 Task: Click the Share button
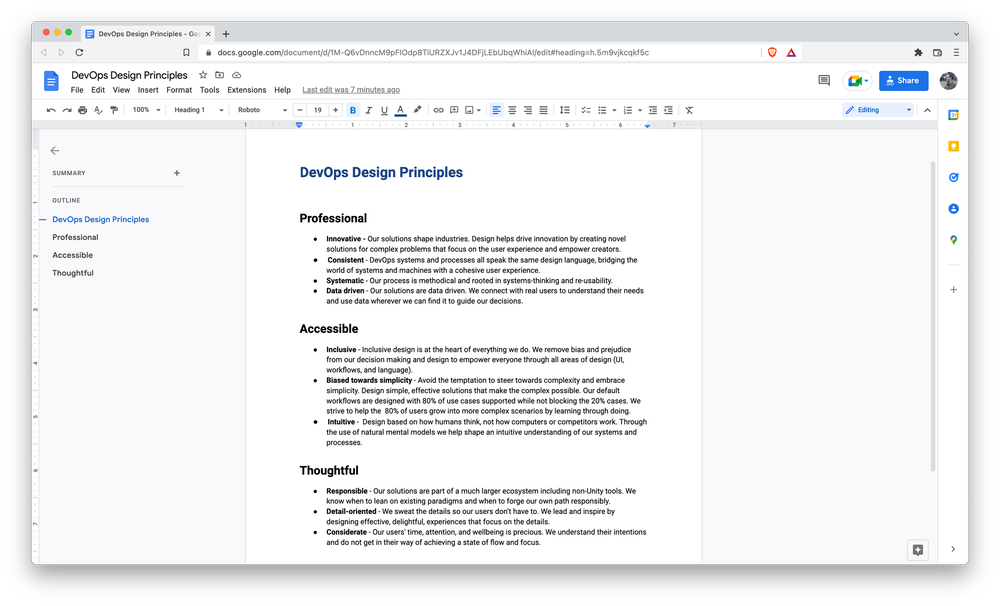point(903,80)
